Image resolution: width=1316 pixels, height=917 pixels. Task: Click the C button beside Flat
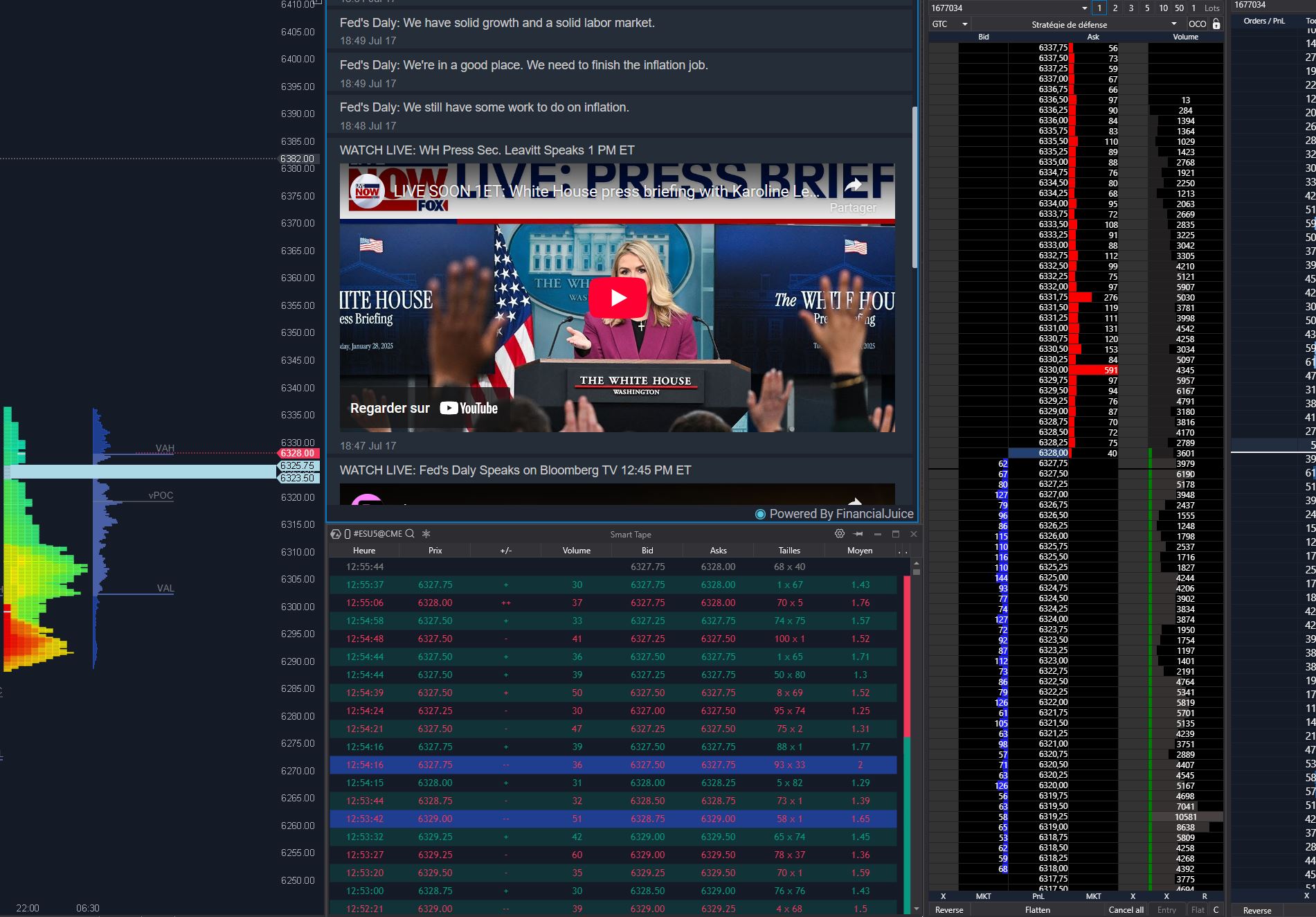tap(1216, 910)
